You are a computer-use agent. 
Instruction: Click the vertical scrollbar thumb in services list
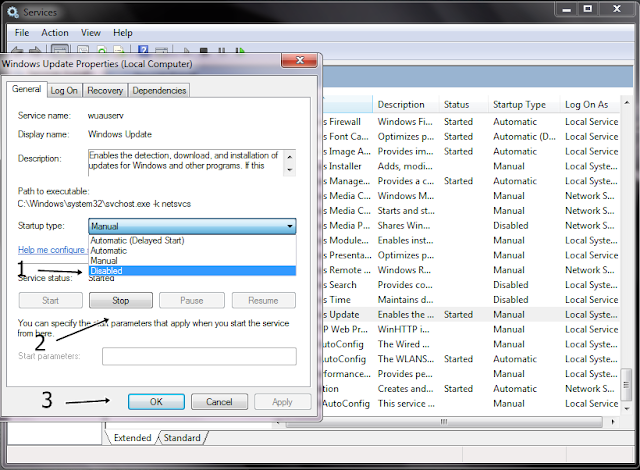[627, 384]
